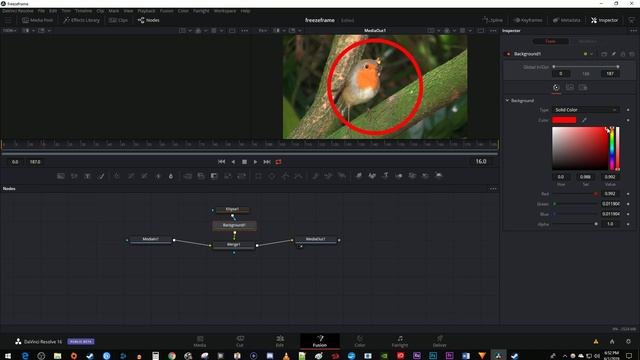Select the Text+ tool in toolbar
640x360 pixels.
(87, 176)
